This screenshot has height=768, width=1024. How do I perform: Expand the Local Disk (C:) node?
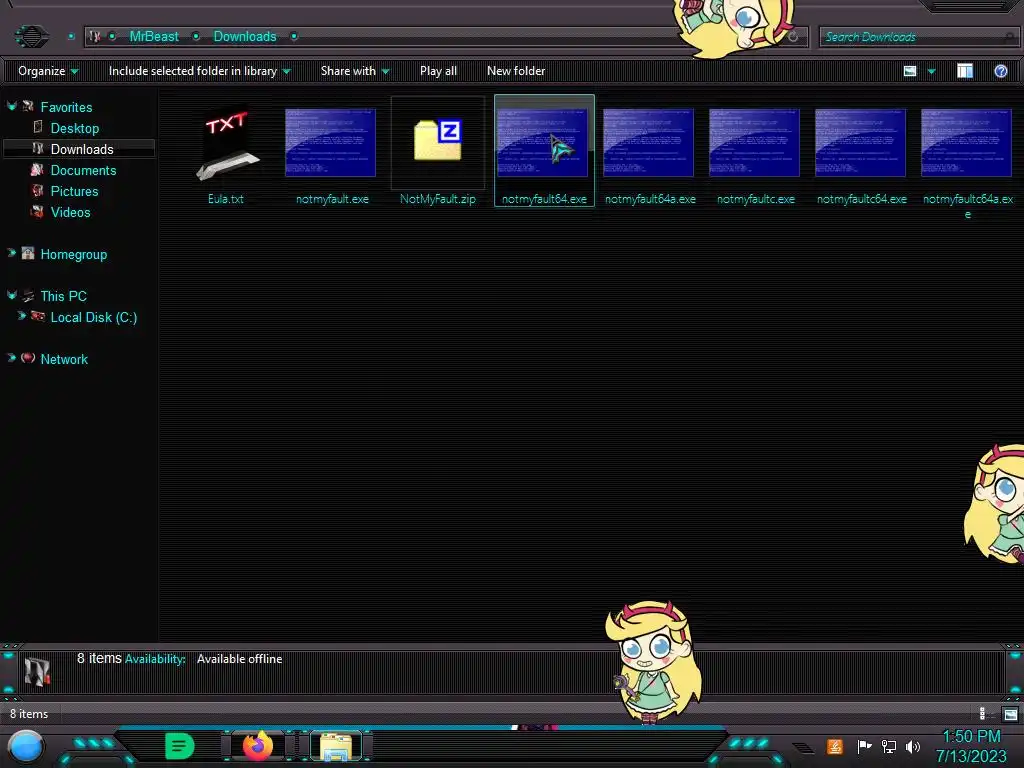point(22,316)
